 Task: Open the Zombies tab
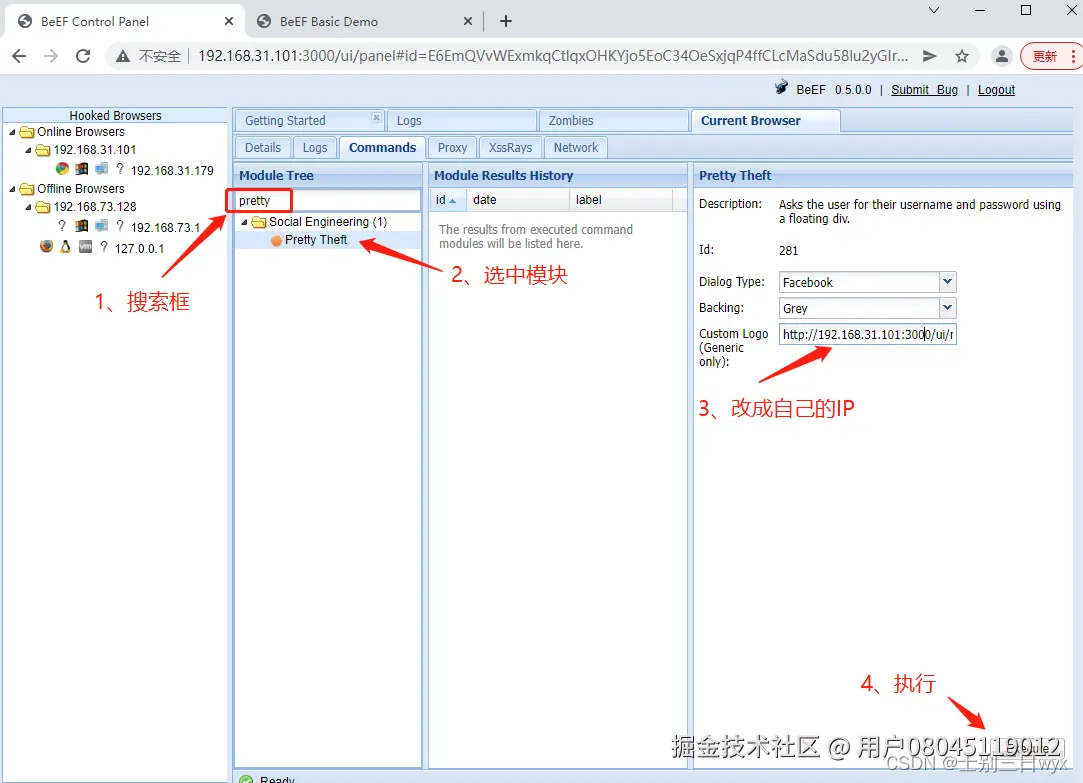pos(613,121)
